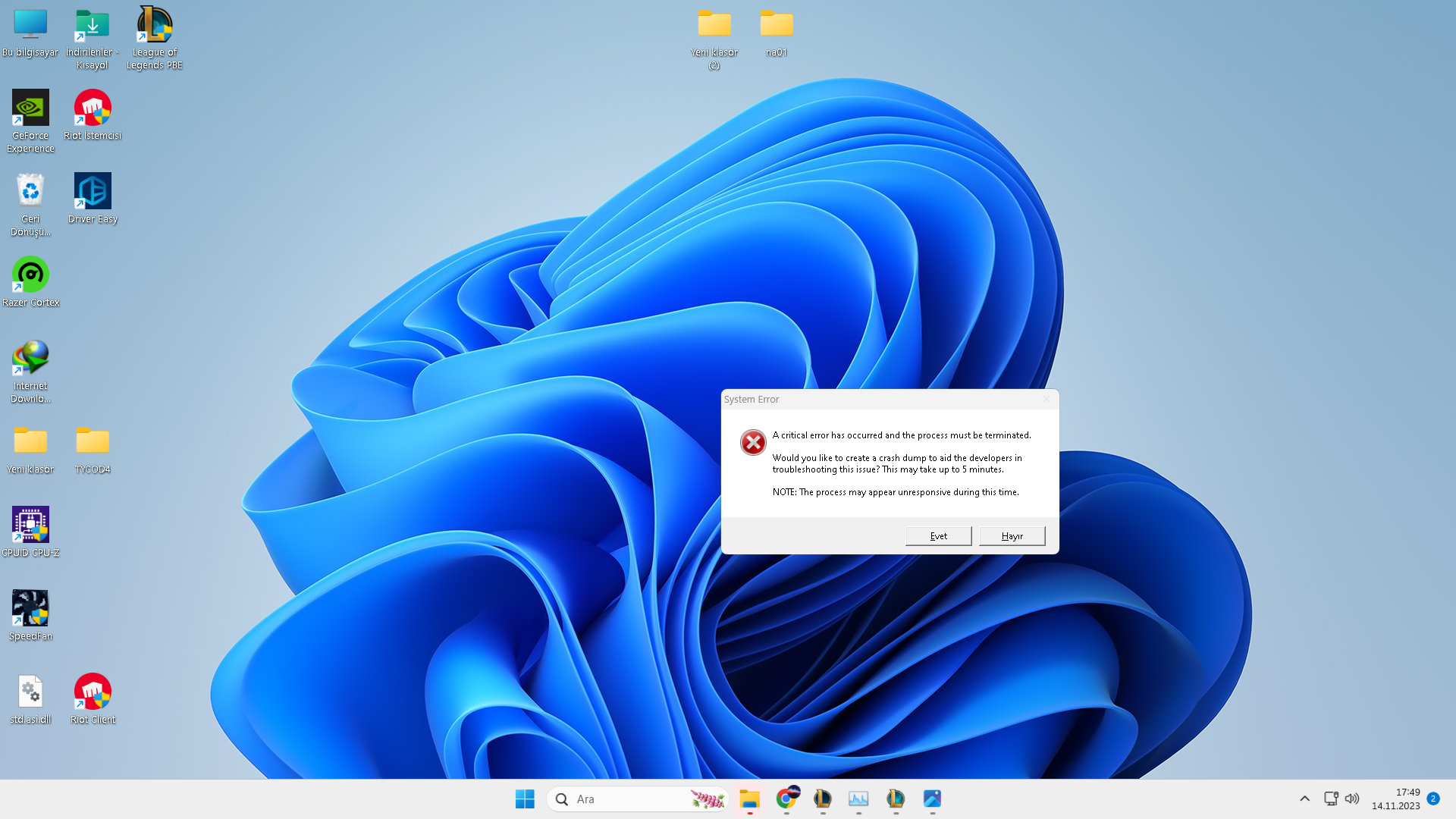Image resolution: width=1456 pixels, height=819 pixels.
Task: Select the Riot Client desktop shortcut
Action: click(93, 699)
